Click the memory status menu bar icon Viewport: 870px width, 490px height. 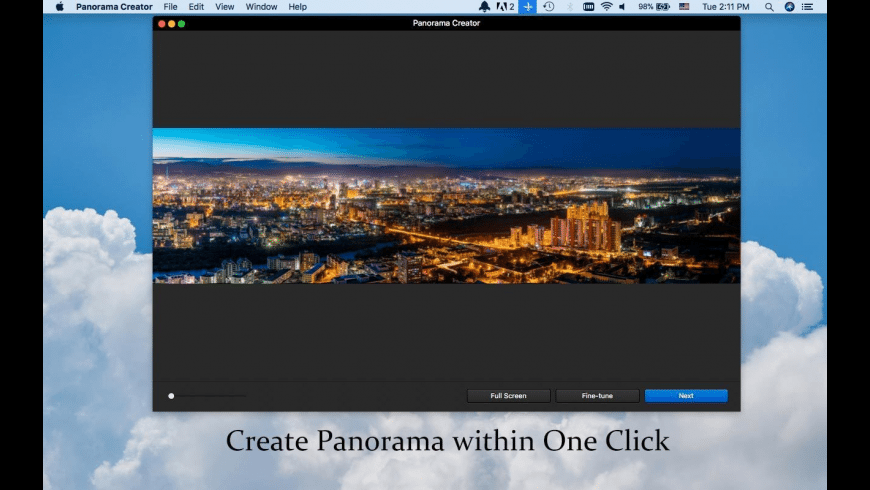tap(589, 7)
